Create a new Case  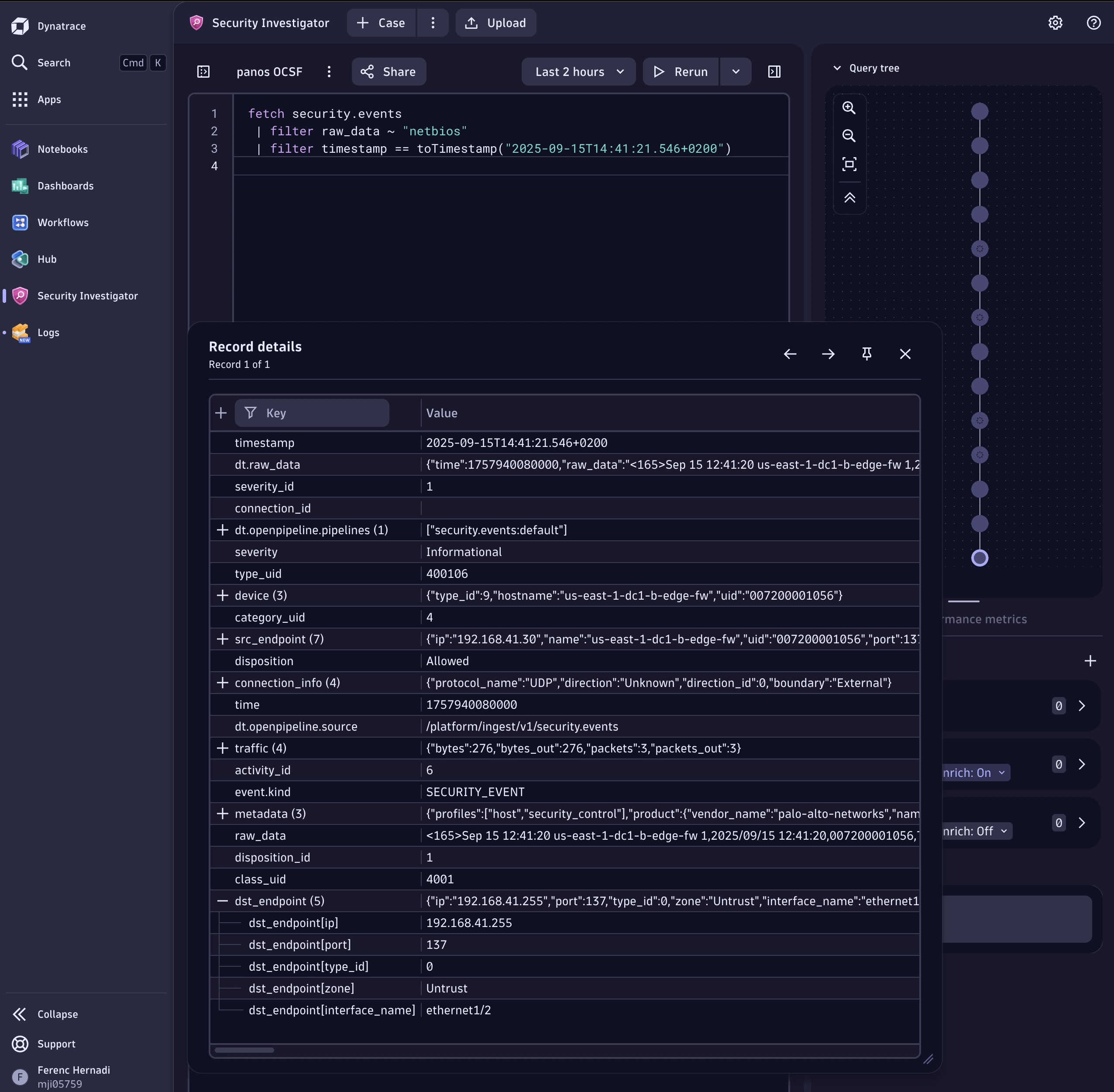click(382, 23)
